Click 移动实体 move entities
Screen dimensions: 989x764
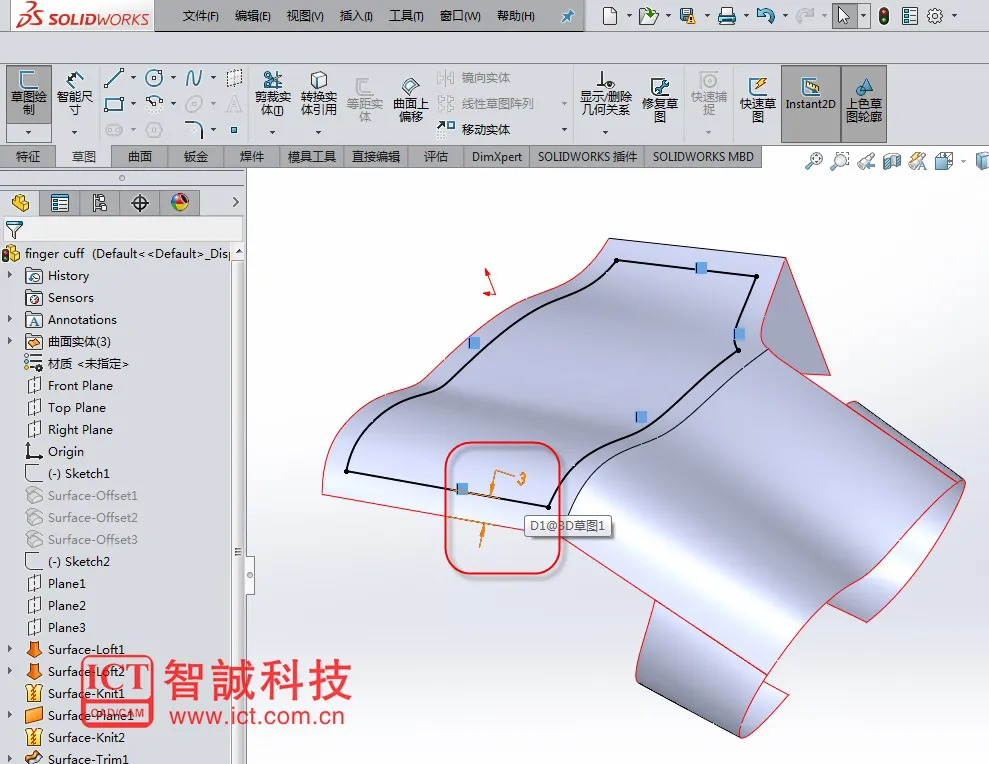pyautogui.click(x=474, y=129)
